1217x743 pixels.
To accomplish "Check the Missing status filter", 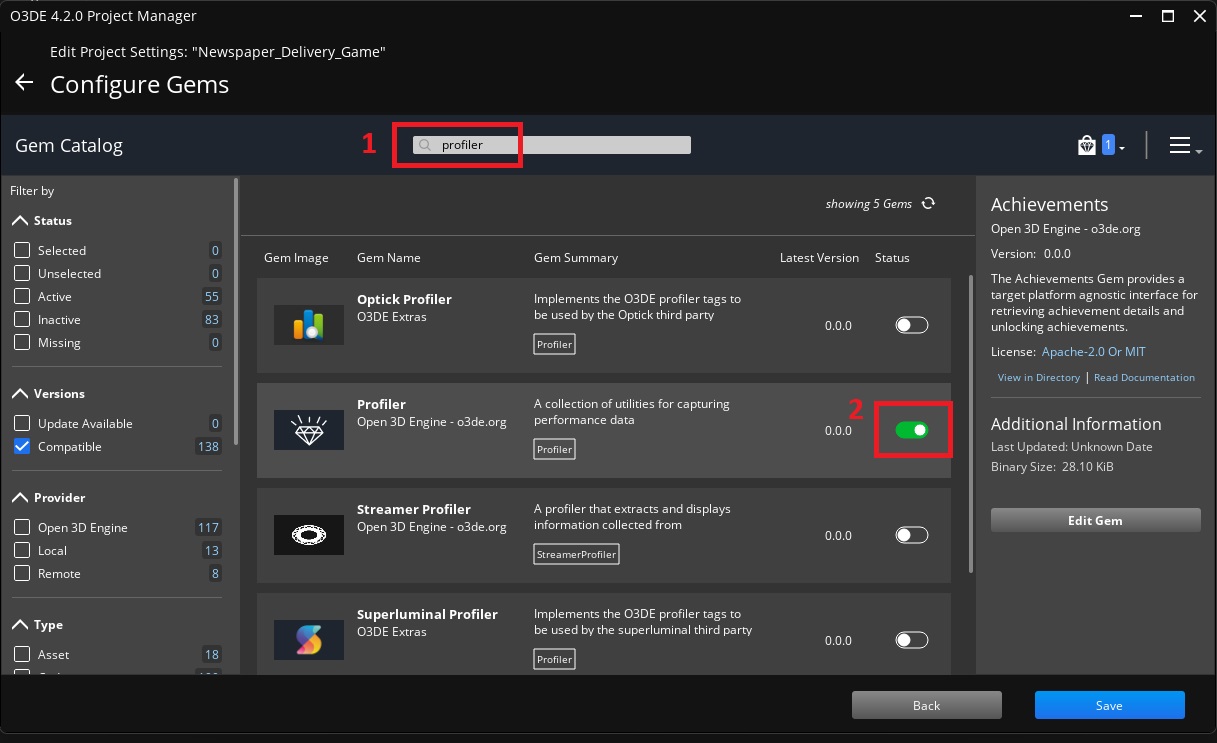I will click(x=22, y=342).
